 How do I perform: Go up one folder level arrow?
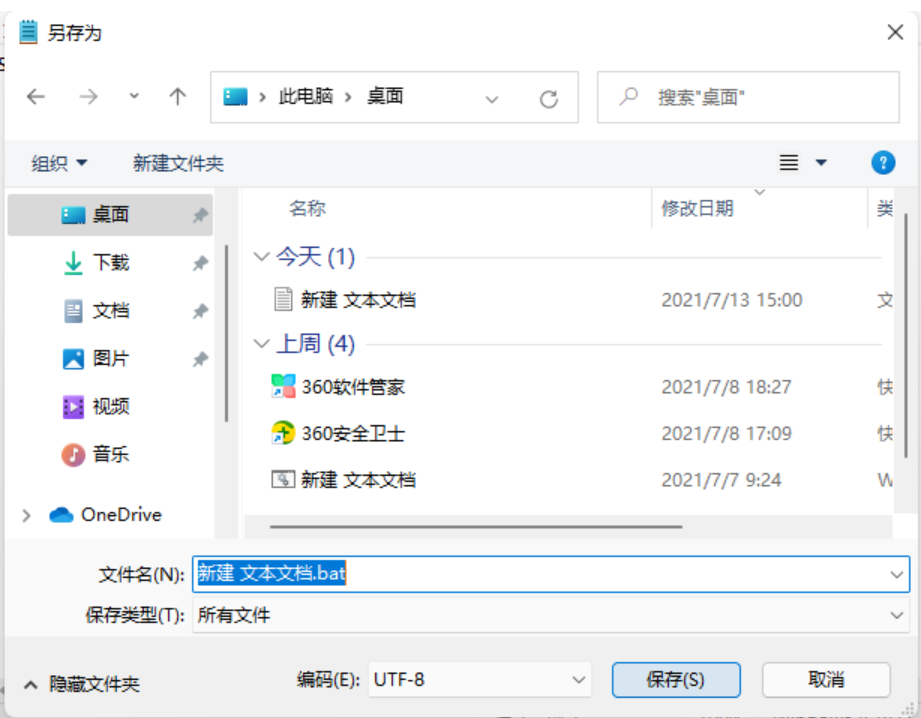177,96
